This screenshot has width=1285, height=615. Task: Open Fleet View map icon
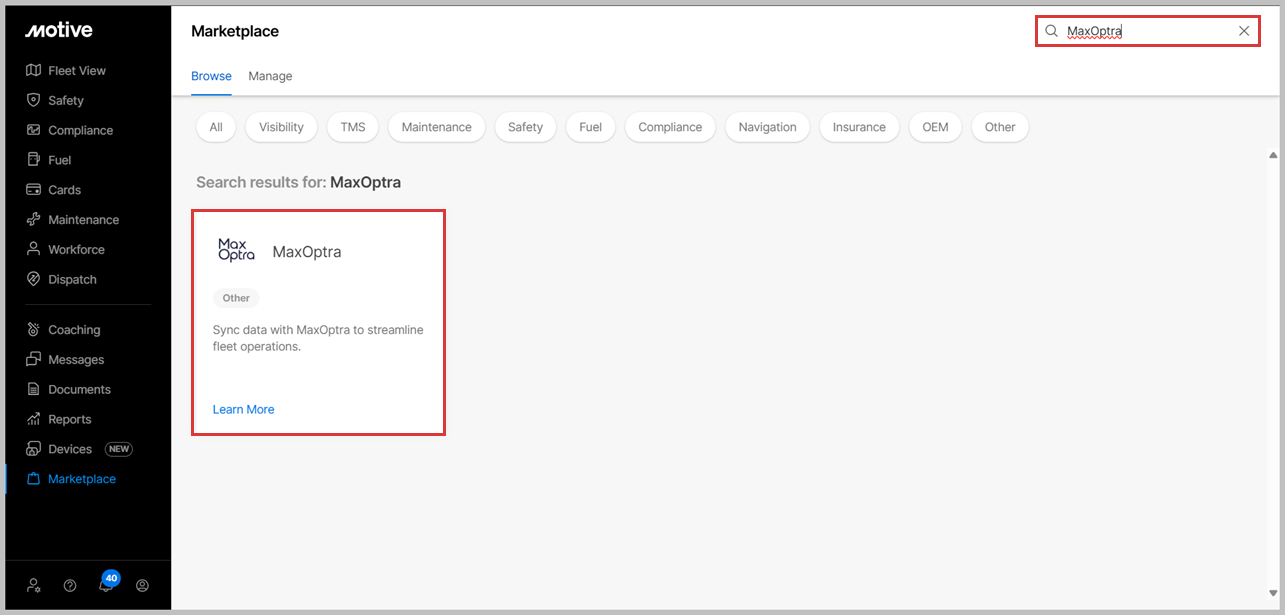pos(33,70)
